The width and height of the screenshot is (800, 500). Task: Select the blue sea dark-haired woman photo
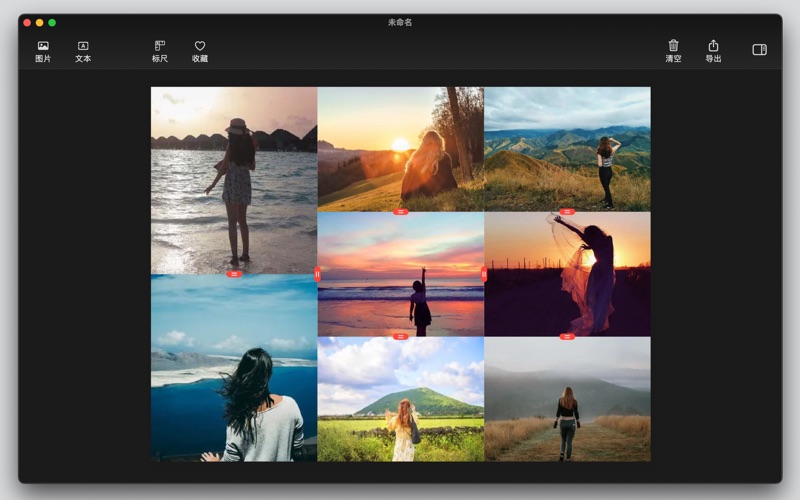tap(234, 368)
